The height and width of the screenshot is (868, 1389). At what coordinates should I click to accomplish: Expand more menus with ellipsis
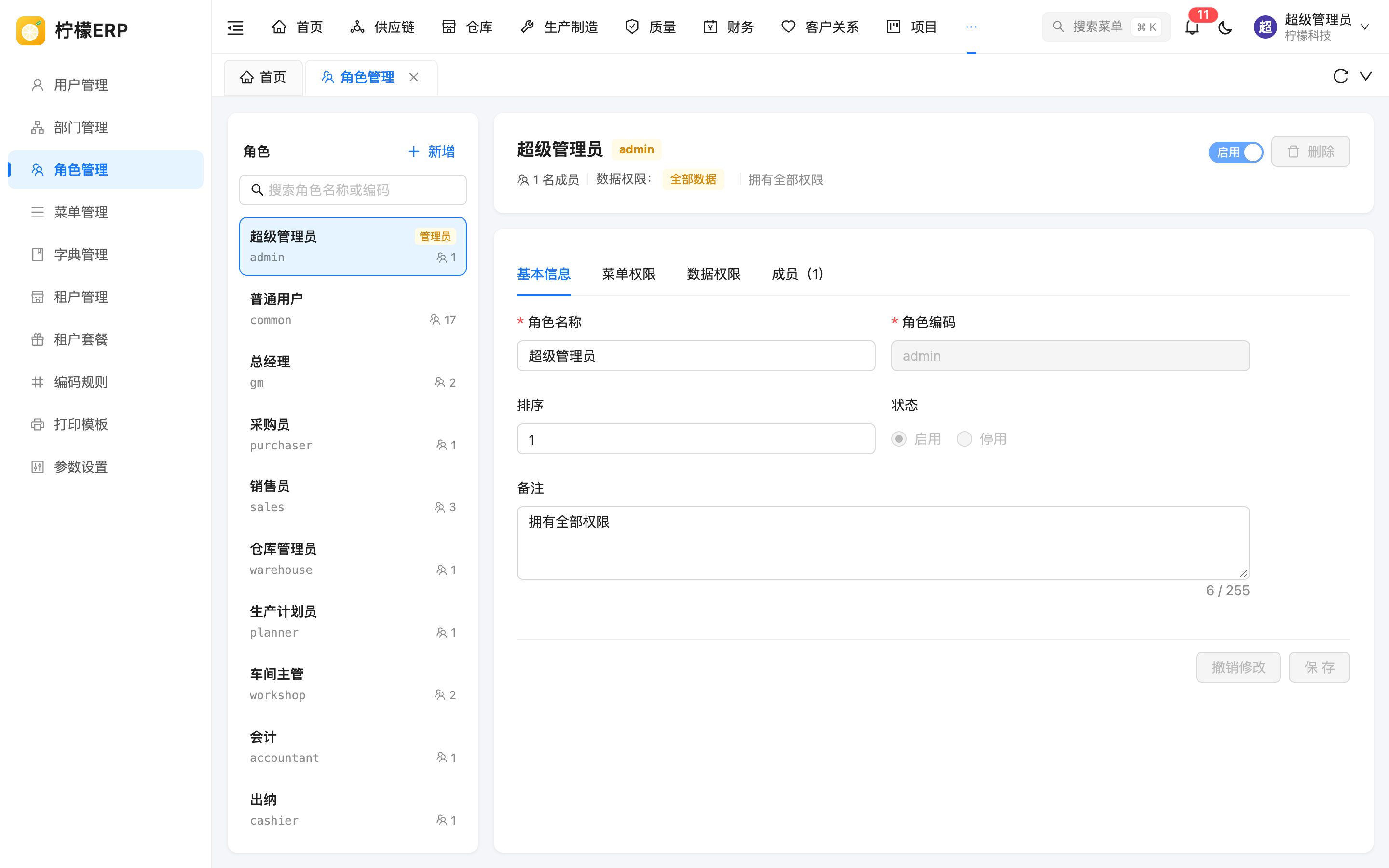tap(971, 27)
